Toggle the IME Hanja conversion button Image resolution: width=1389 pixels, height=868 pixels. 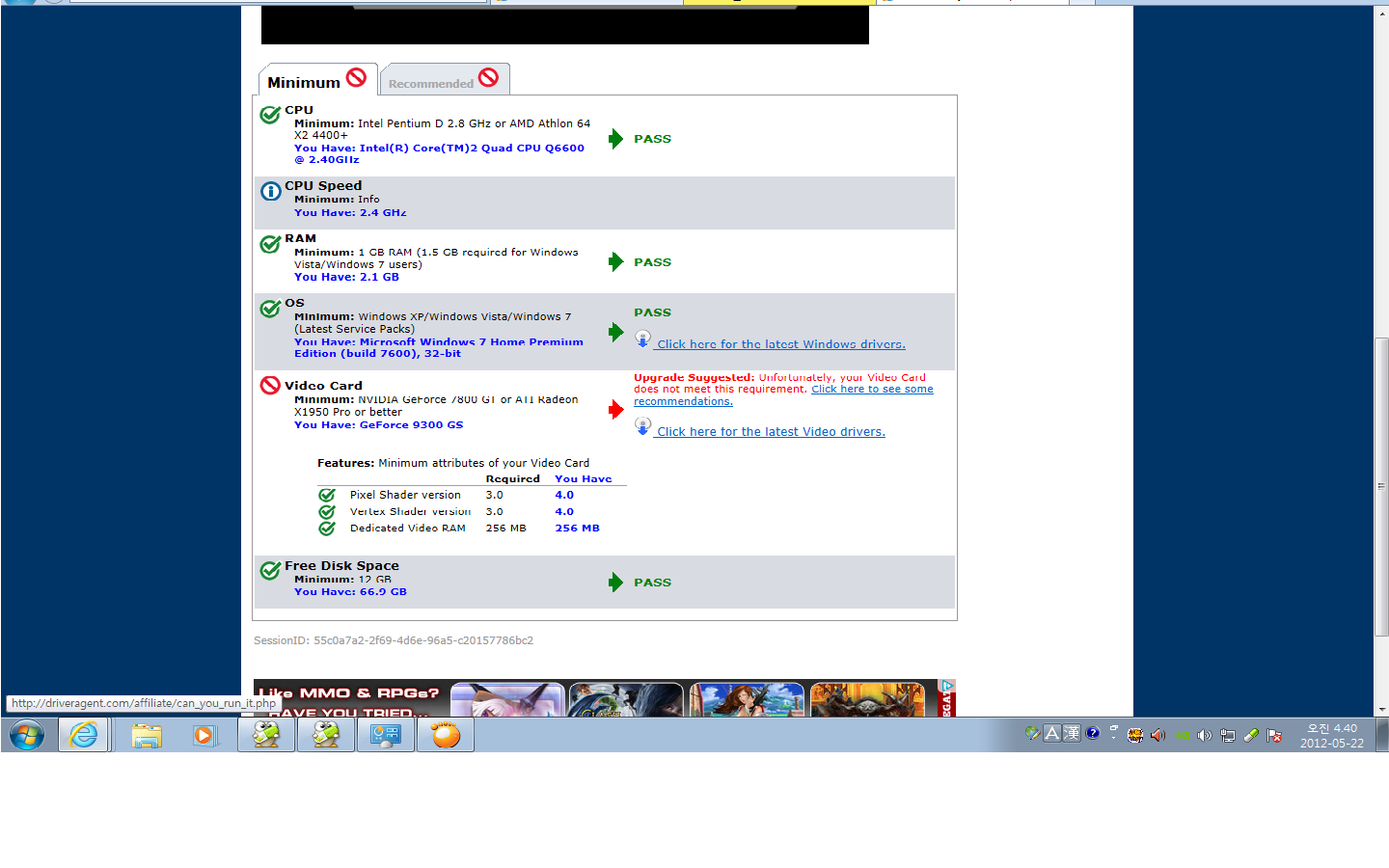pyautogui.click(x=1071, y=733)
